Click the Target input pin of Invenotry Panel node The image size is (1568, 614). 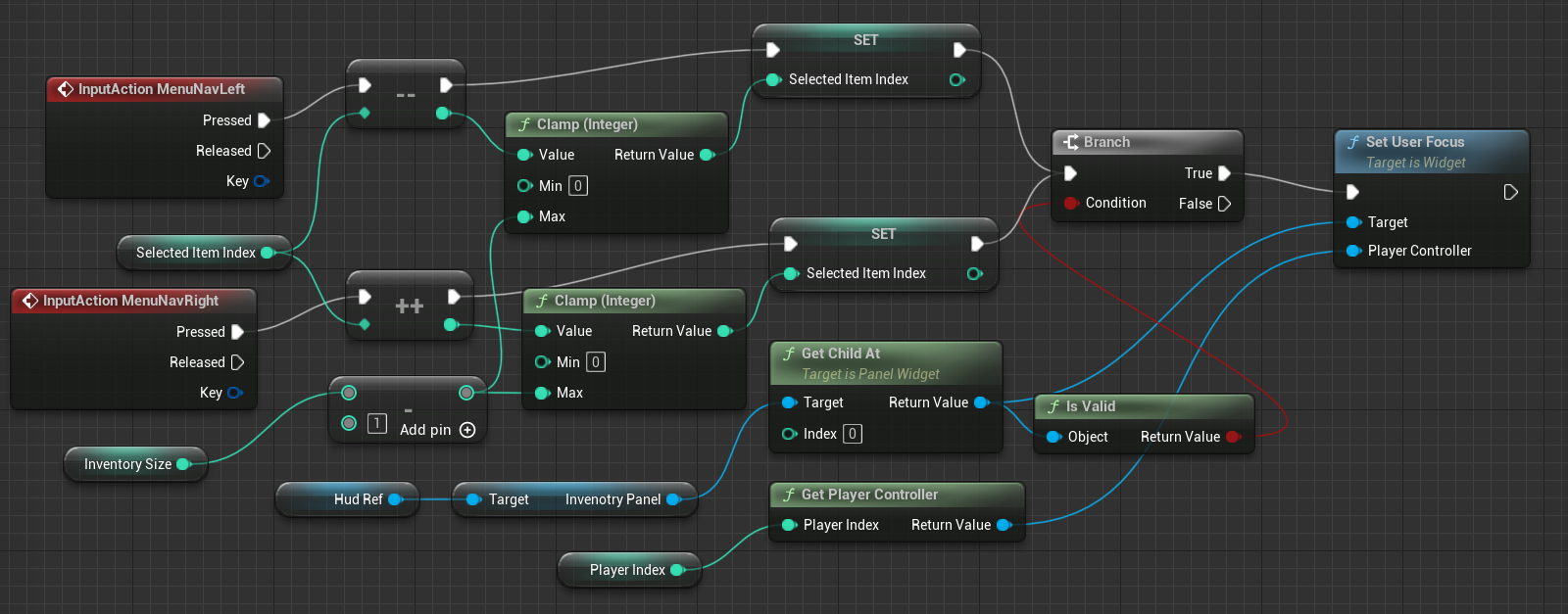click(x=473, y=499)
